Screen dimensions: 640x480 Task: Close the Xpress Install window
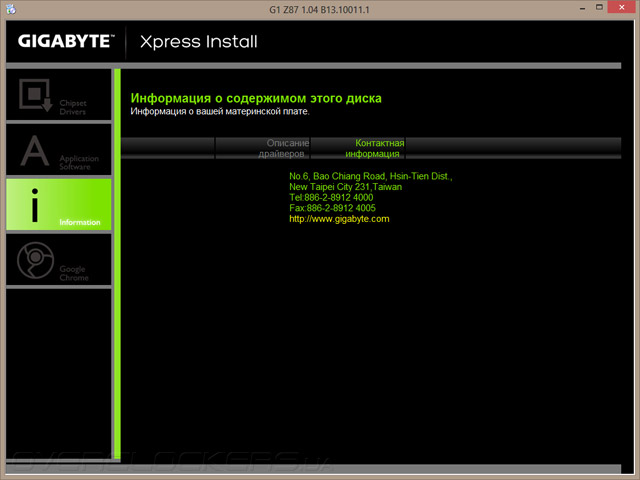click(x=622, y=7)
